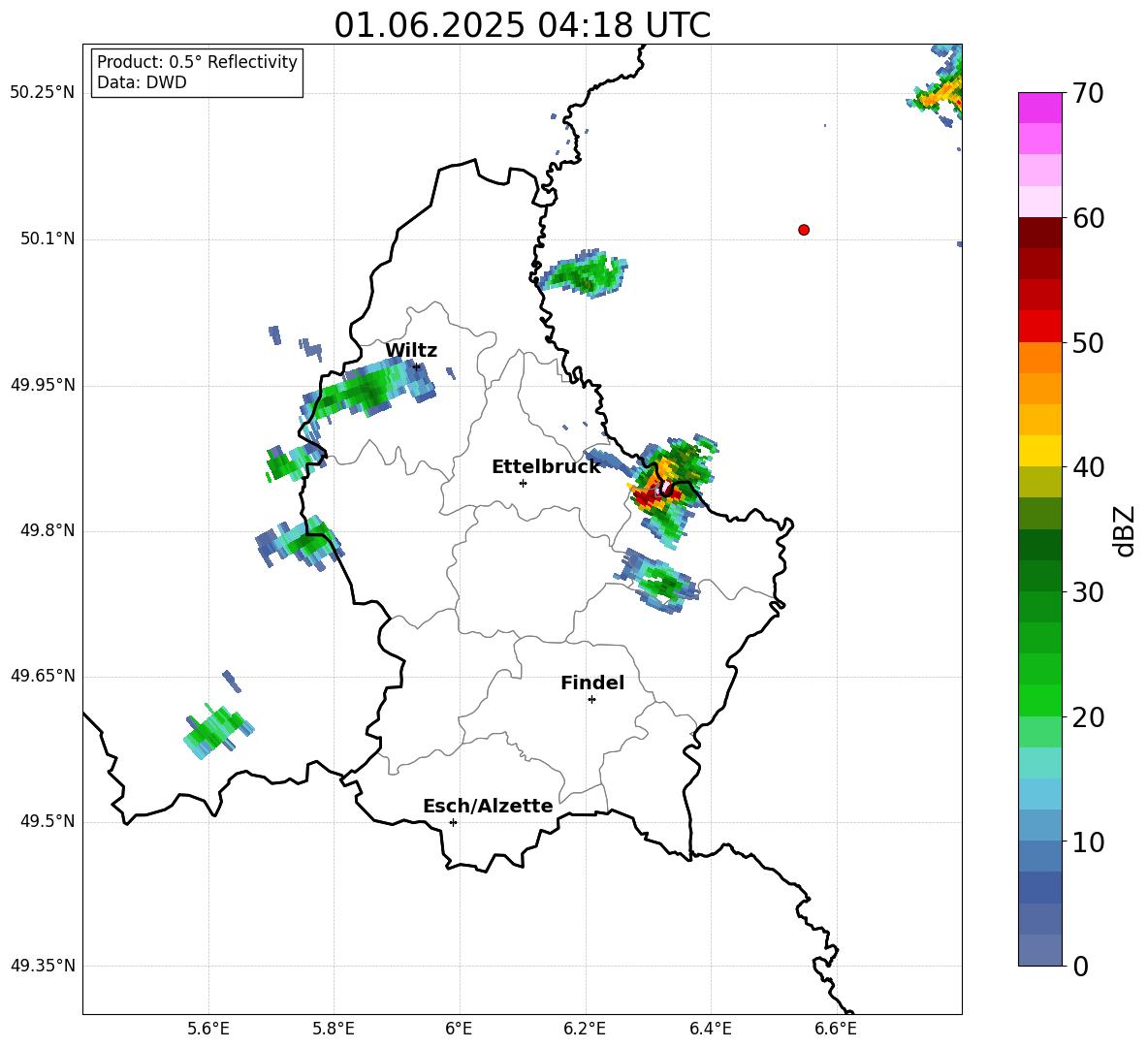This screenshot has width=1148, height=1048.
Task: Click the 6.4°E longitude label
Action: (x=710, y=1029)
